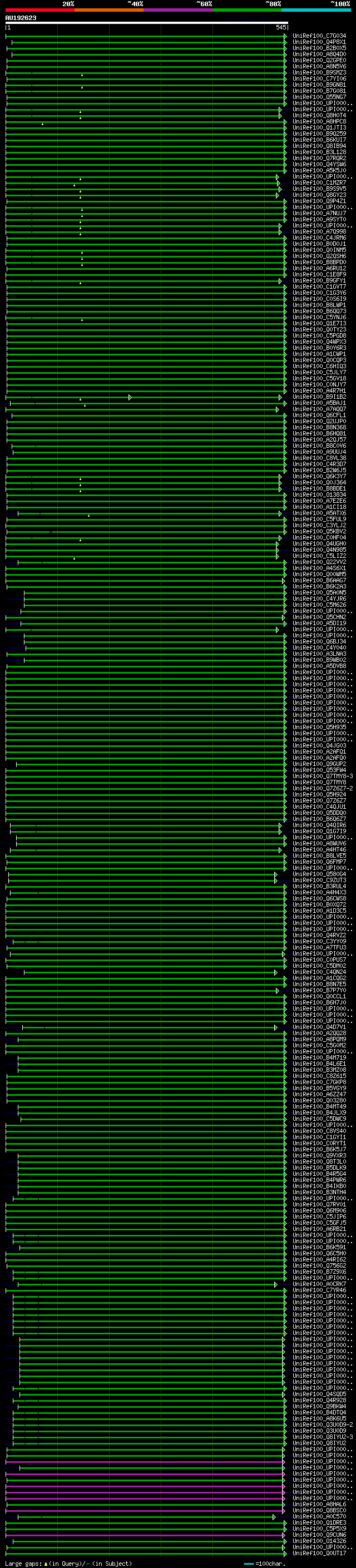Image resolution: width=356 pixels, height=1568 pixels.
Task: Click the UniRef100_Q7TMY8-3 hit label
Action: click(323, 776)
